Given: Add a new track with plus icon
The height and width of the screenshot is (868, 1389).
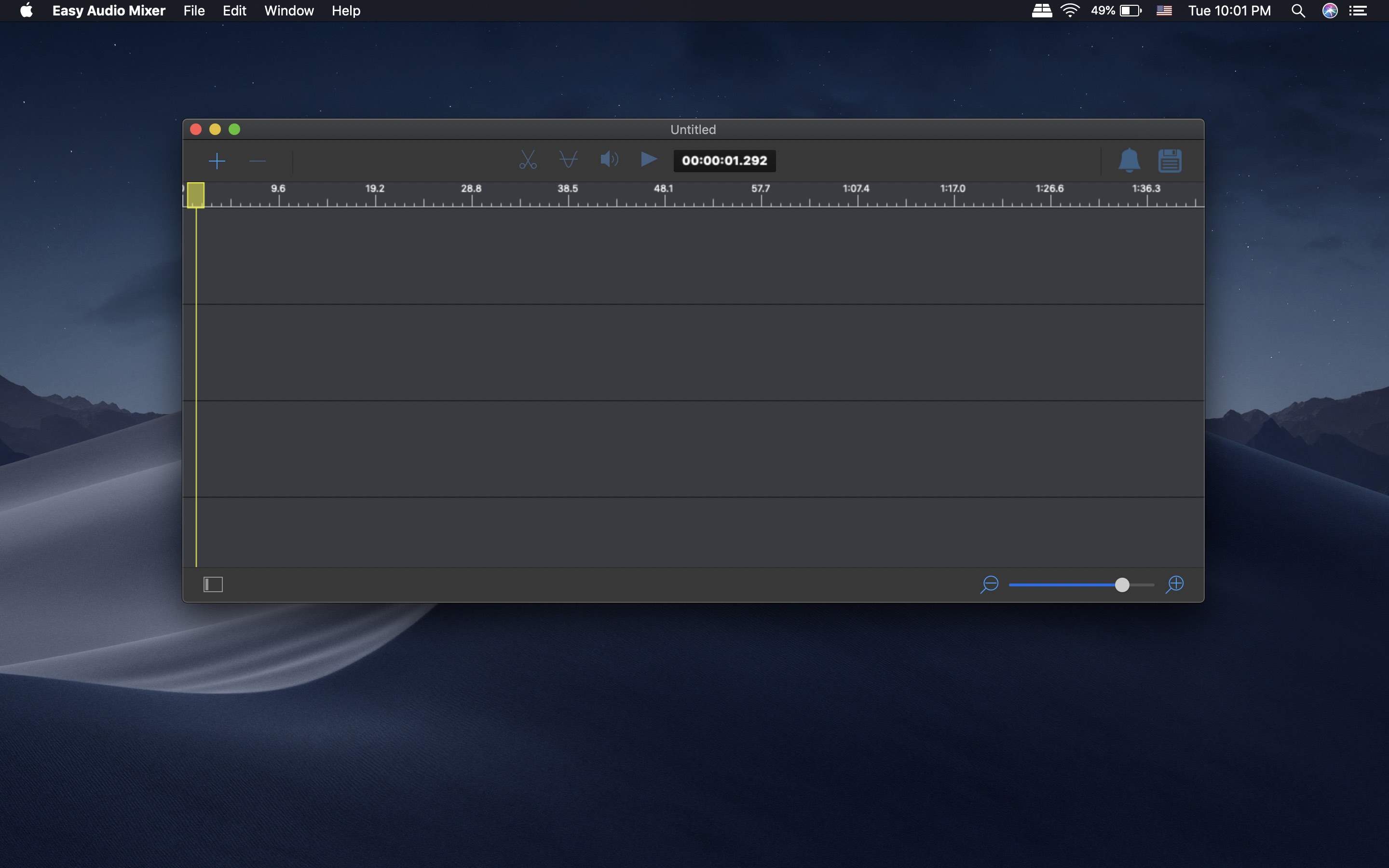Looking at the screenshot, I should [217, 161].
